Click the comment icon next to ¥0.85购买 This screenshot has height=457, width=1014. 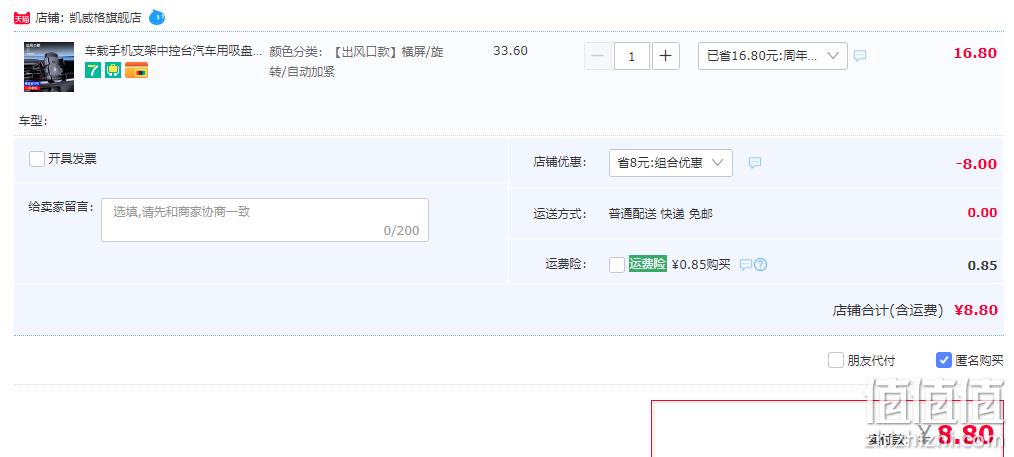coord(746,264)
